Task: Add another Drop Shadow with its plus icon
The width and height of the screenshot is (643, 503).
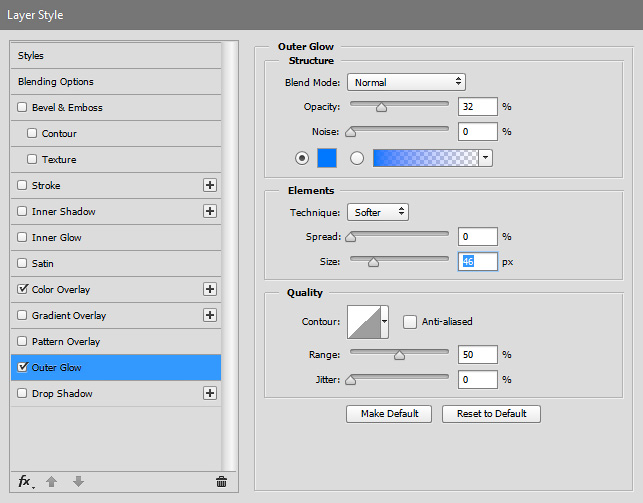Action: pyautogui.click(x=210, y=393)
